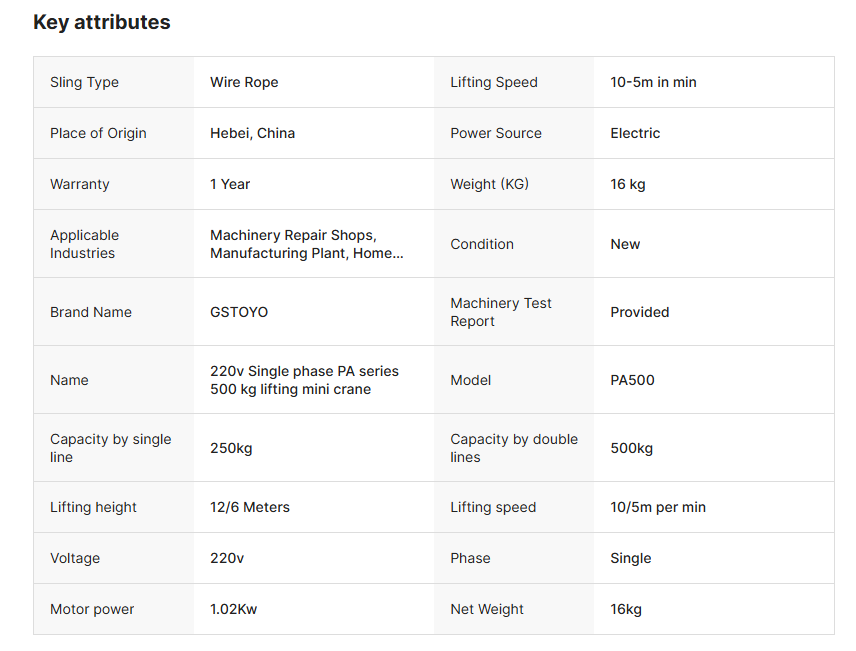Select the 16kg net weight value
The height and width of the screenshot is (651, 856).
[x=626, y=609]
